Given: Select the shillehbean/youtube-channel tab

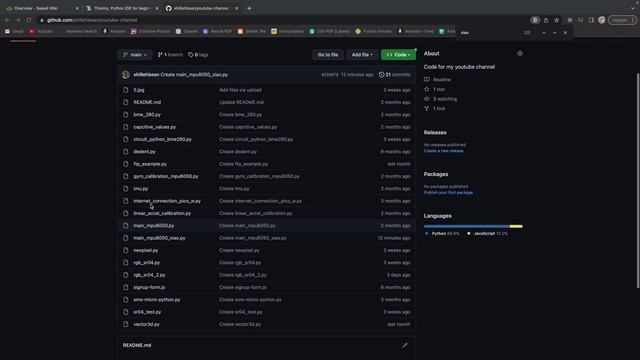Looking at the screenshot, I should 201,8.
